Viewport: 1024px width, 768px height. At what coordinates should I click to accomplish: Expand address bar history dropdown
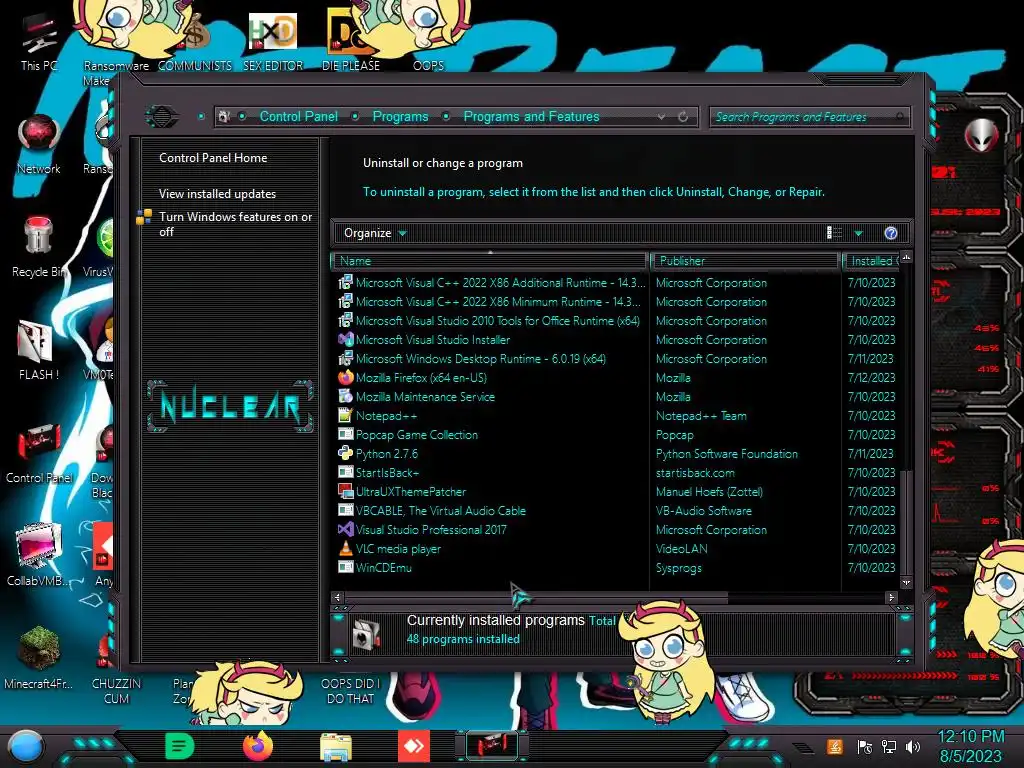(x=662, y=117)
